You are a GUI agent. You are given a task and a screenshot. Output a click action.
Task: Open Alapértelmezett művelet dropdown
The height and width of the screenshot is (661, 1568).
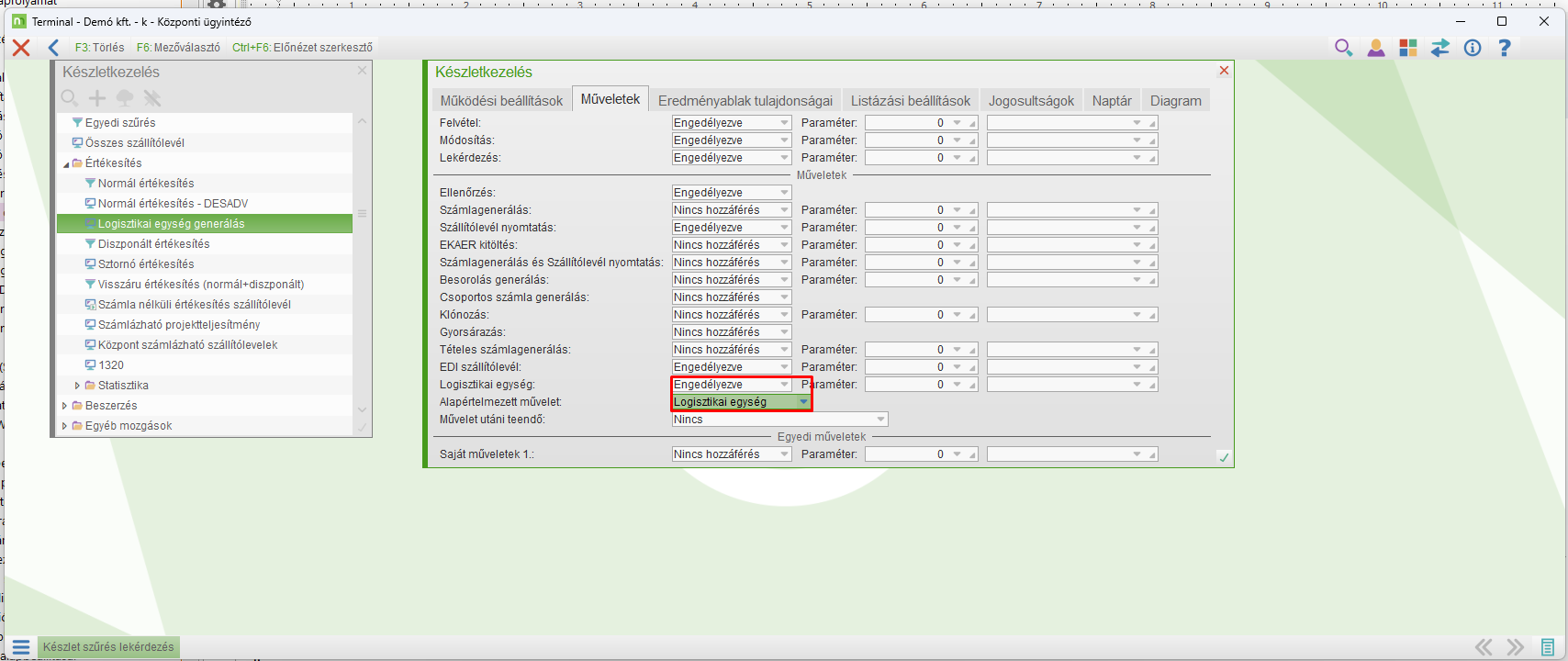click(x=741, y=402)
